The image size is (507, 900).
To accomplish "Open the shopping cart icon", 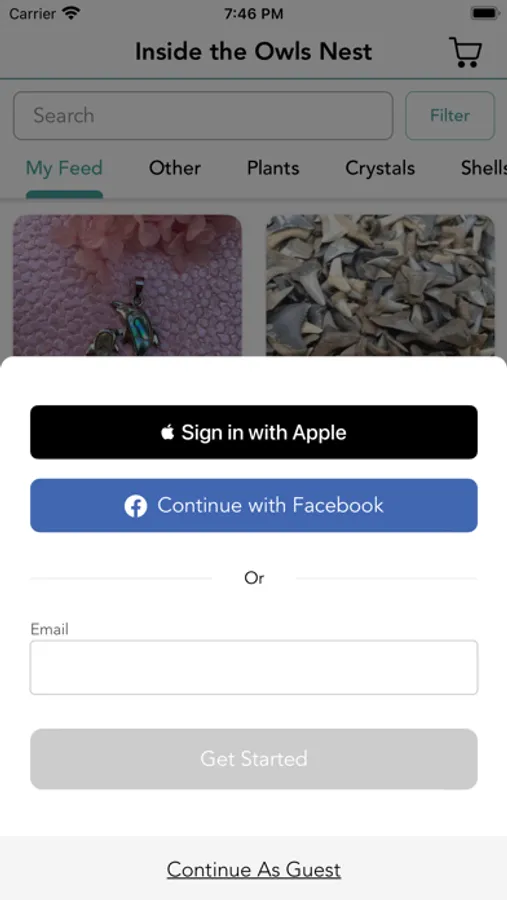I will coord(465,52).
